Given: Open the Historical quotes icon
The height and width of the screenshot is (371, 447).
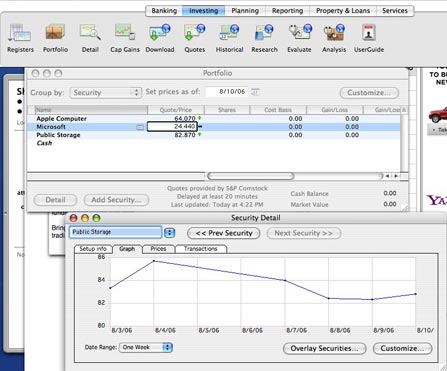Looking at the screenshot, I should coord(229,38).
